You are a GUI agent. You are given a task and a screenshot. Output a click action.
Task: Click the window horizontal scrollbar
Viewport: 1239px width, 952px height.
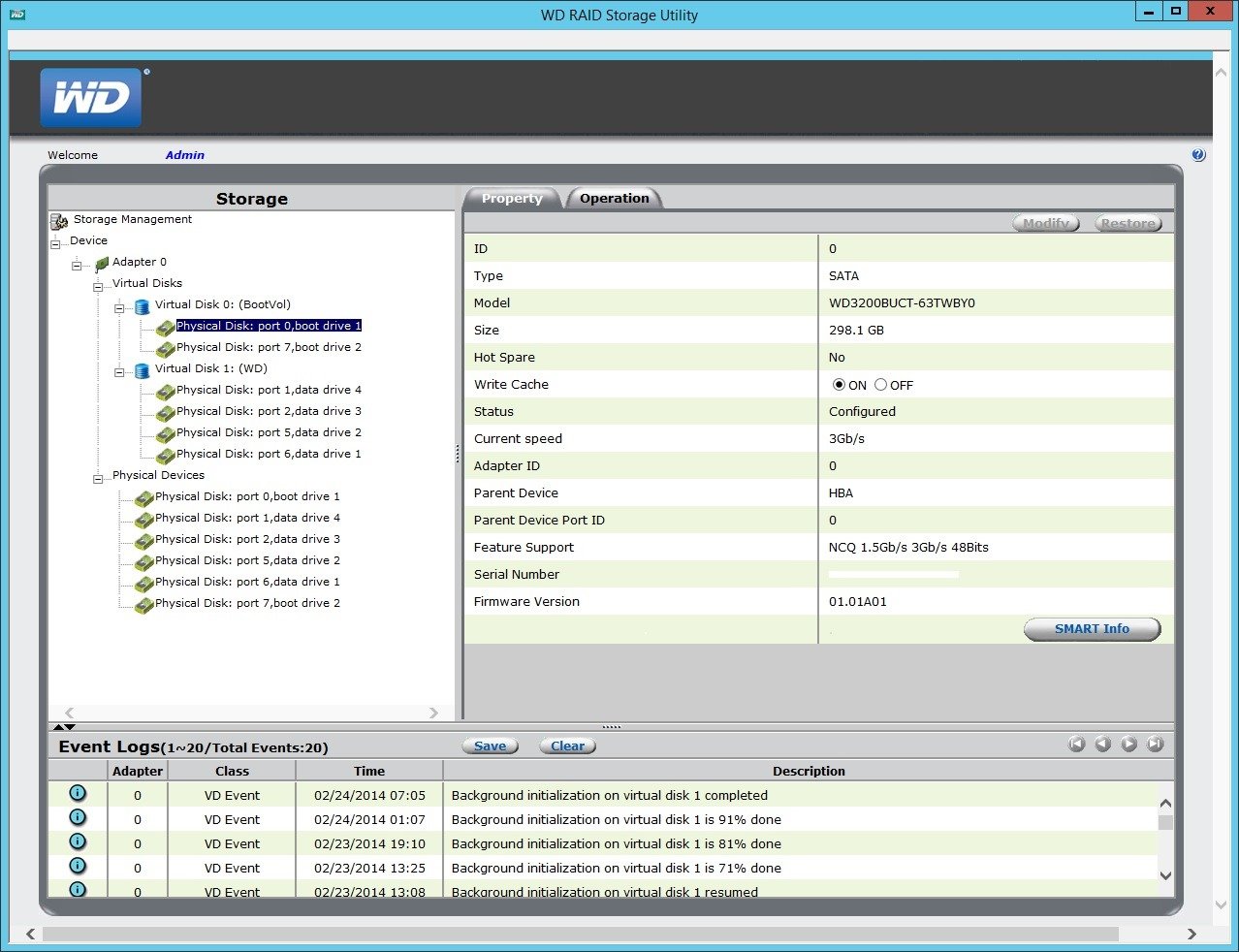coord(580,934)
